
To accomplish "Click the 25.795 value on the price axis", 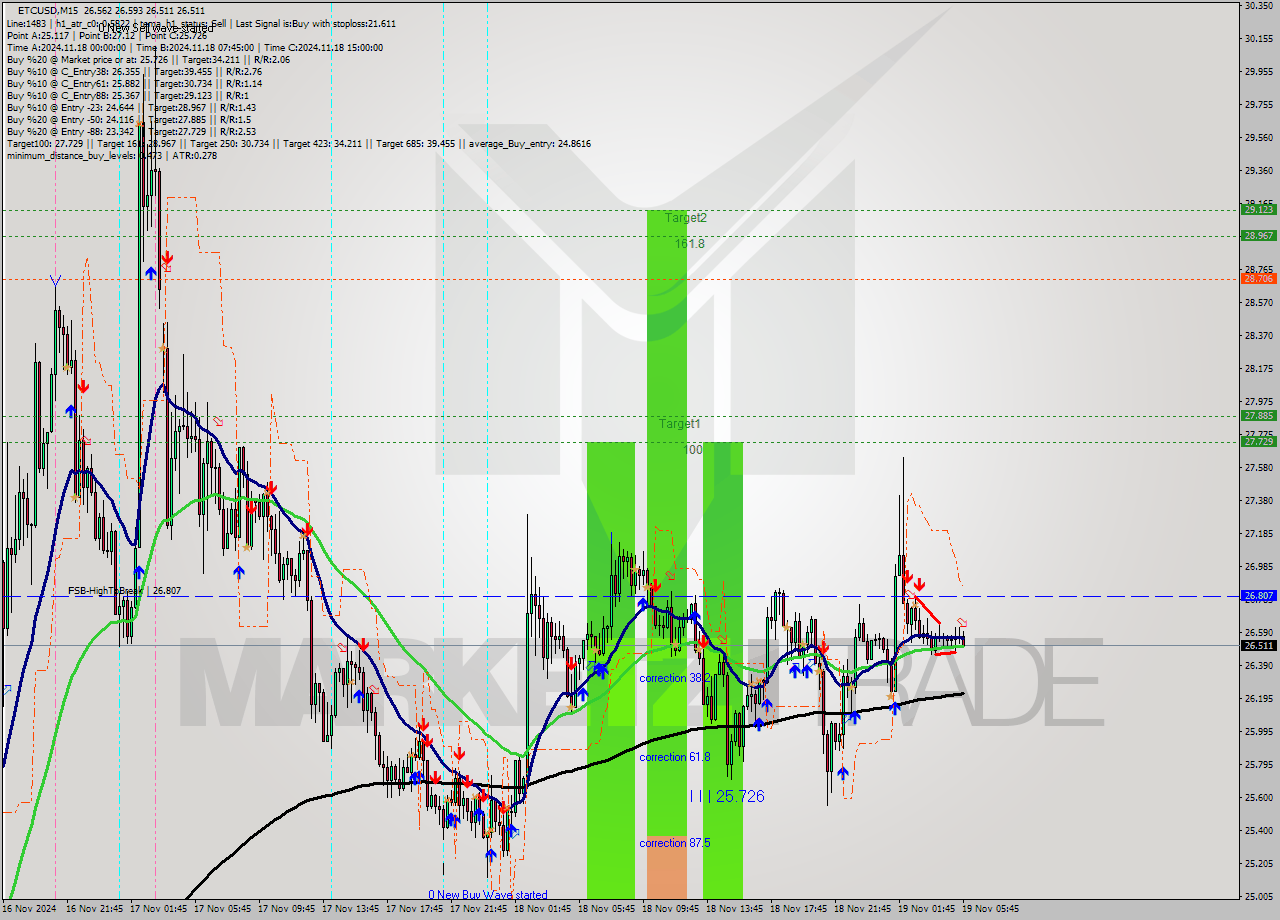I will click(x=1258, y=765).
